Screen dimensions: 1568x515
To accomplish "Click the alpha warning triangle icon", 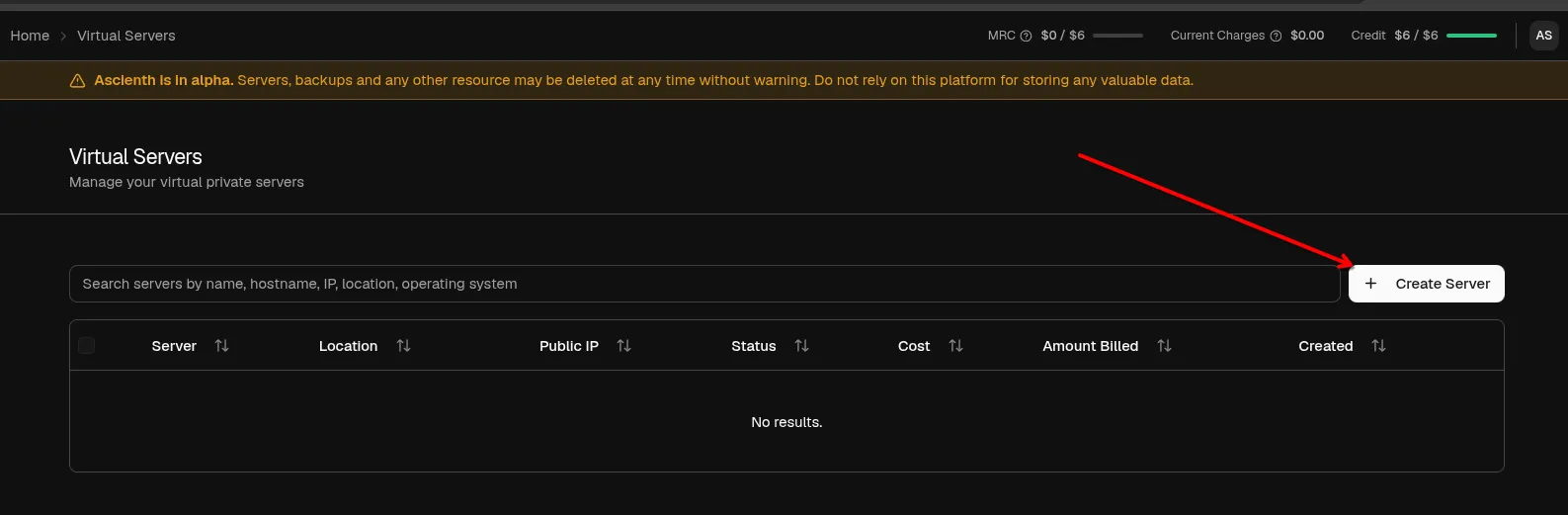I will (78, 81).
